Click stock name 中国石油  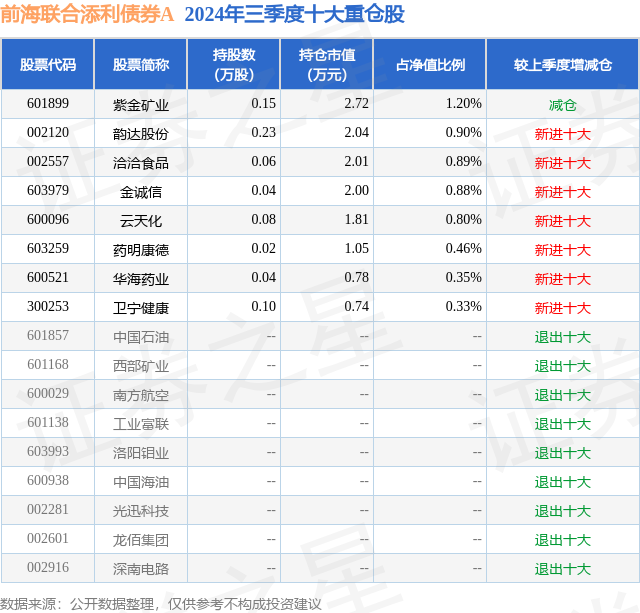(x=141, y=337)
